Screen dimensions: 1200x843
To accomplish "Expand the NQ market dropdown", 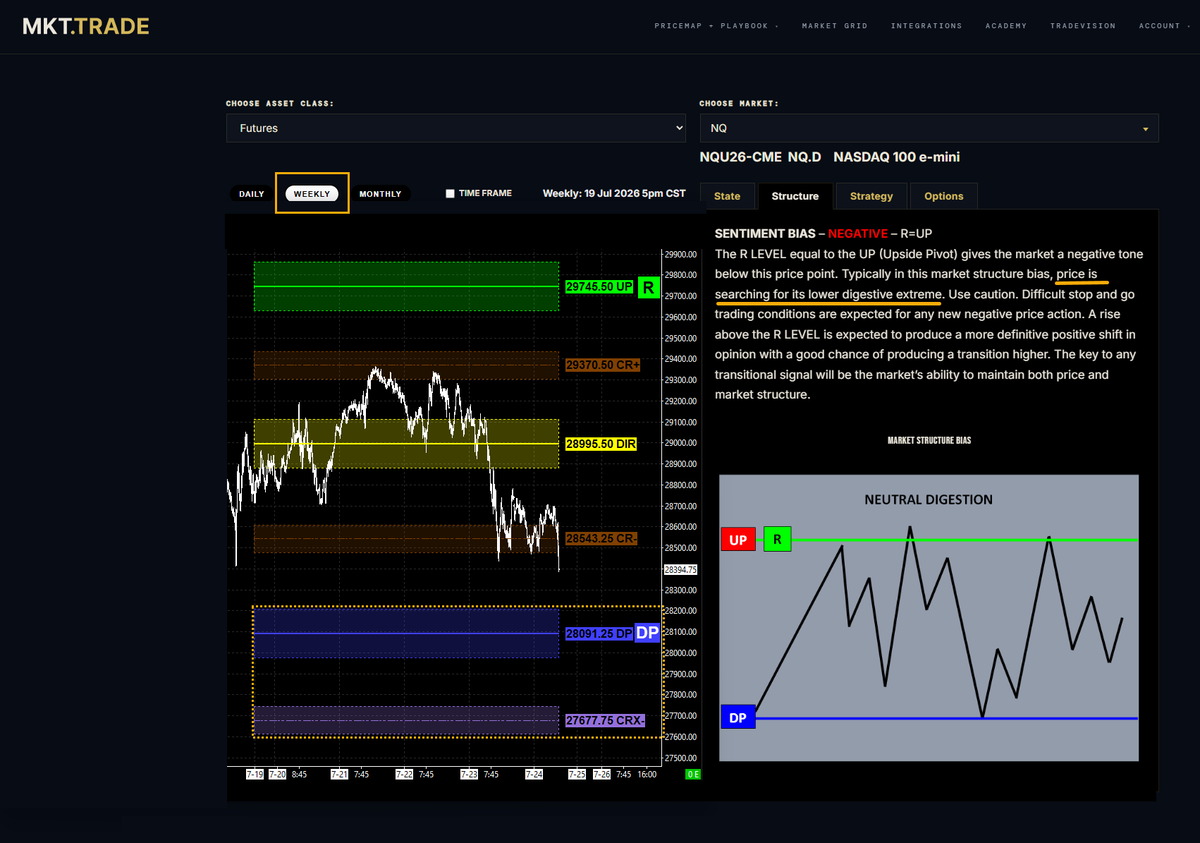I will click(x=929, y=128).
